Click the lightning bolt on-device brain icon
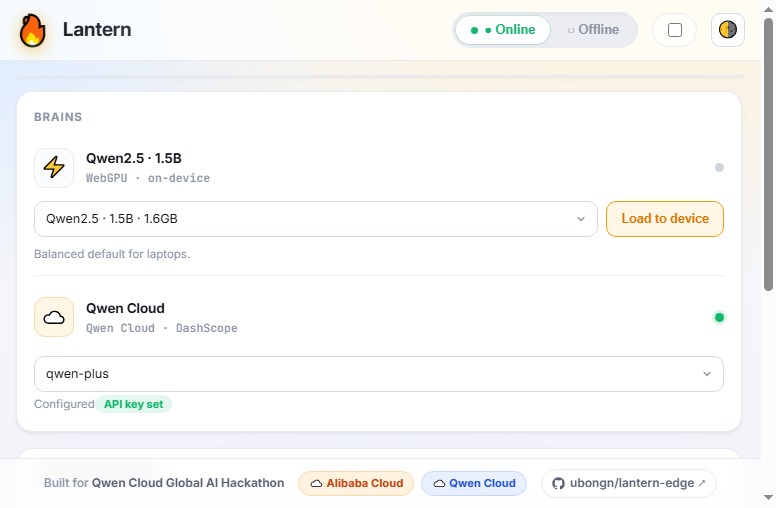This screenshot has height=508, width=776. 54,168
